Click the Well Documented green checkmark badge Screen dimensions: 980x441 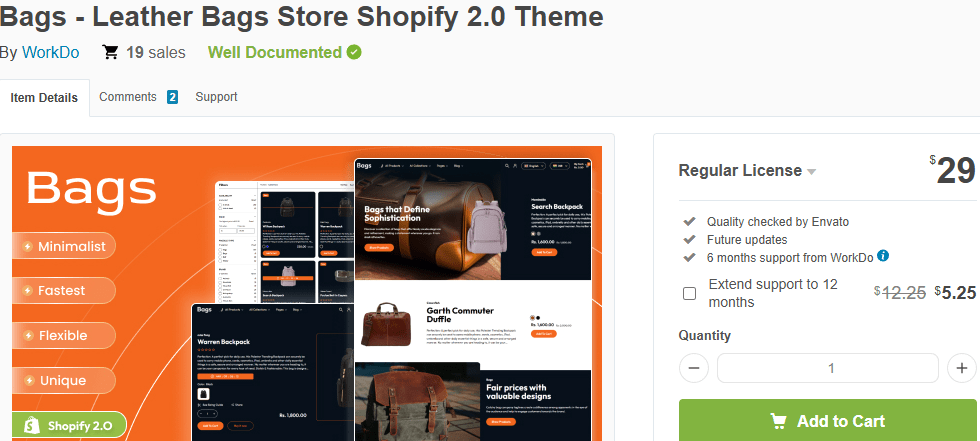(x=354, y=52)
